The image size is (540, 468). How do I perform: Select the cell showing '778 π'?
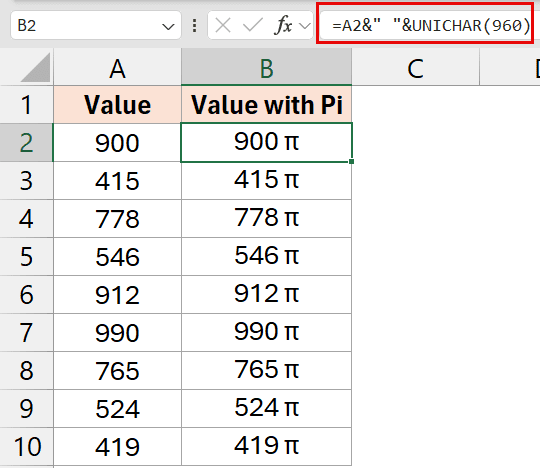(x=267, y=218)
